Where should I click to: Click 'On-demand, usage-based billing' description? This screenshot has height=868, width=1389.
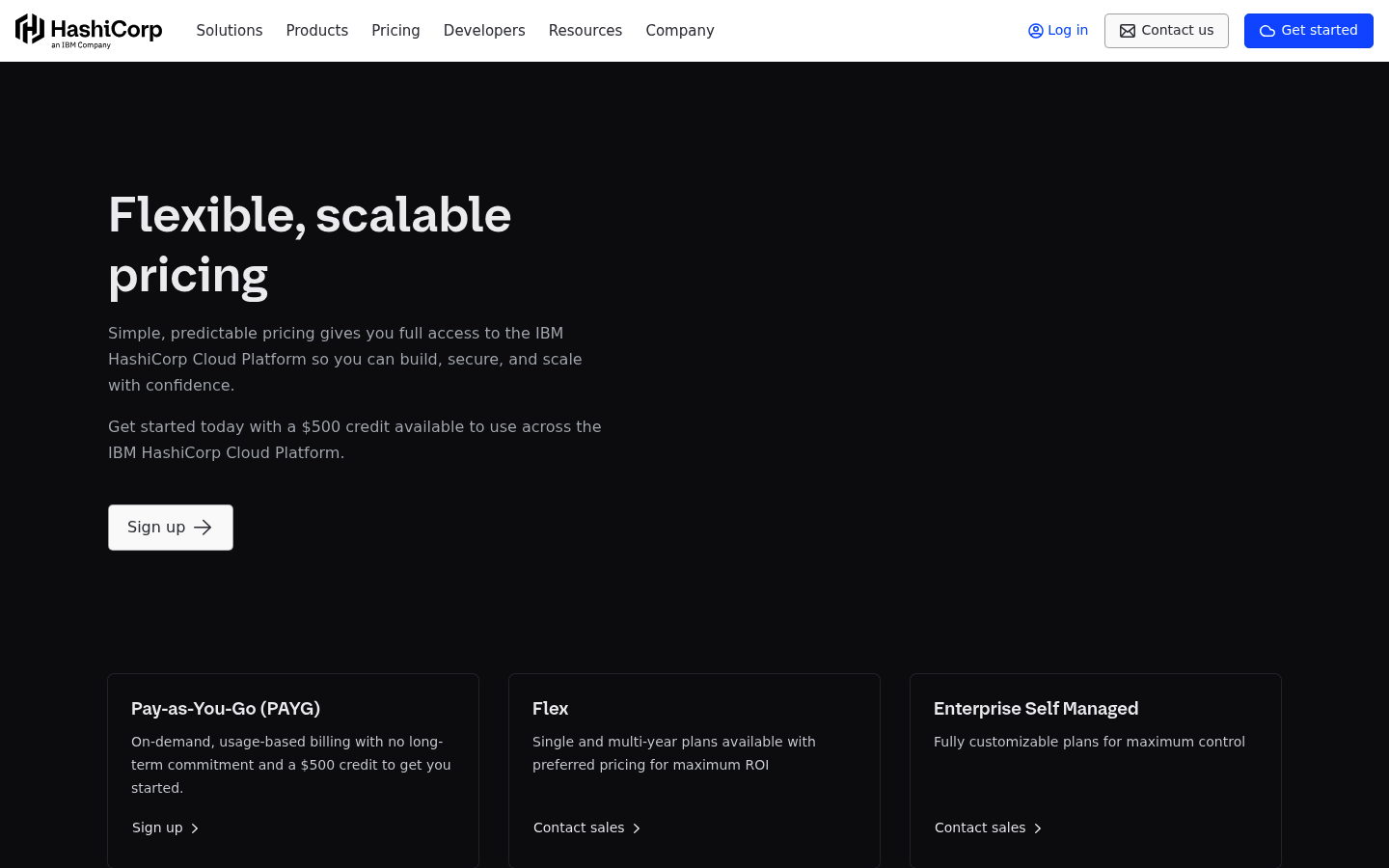click(291, 765)
